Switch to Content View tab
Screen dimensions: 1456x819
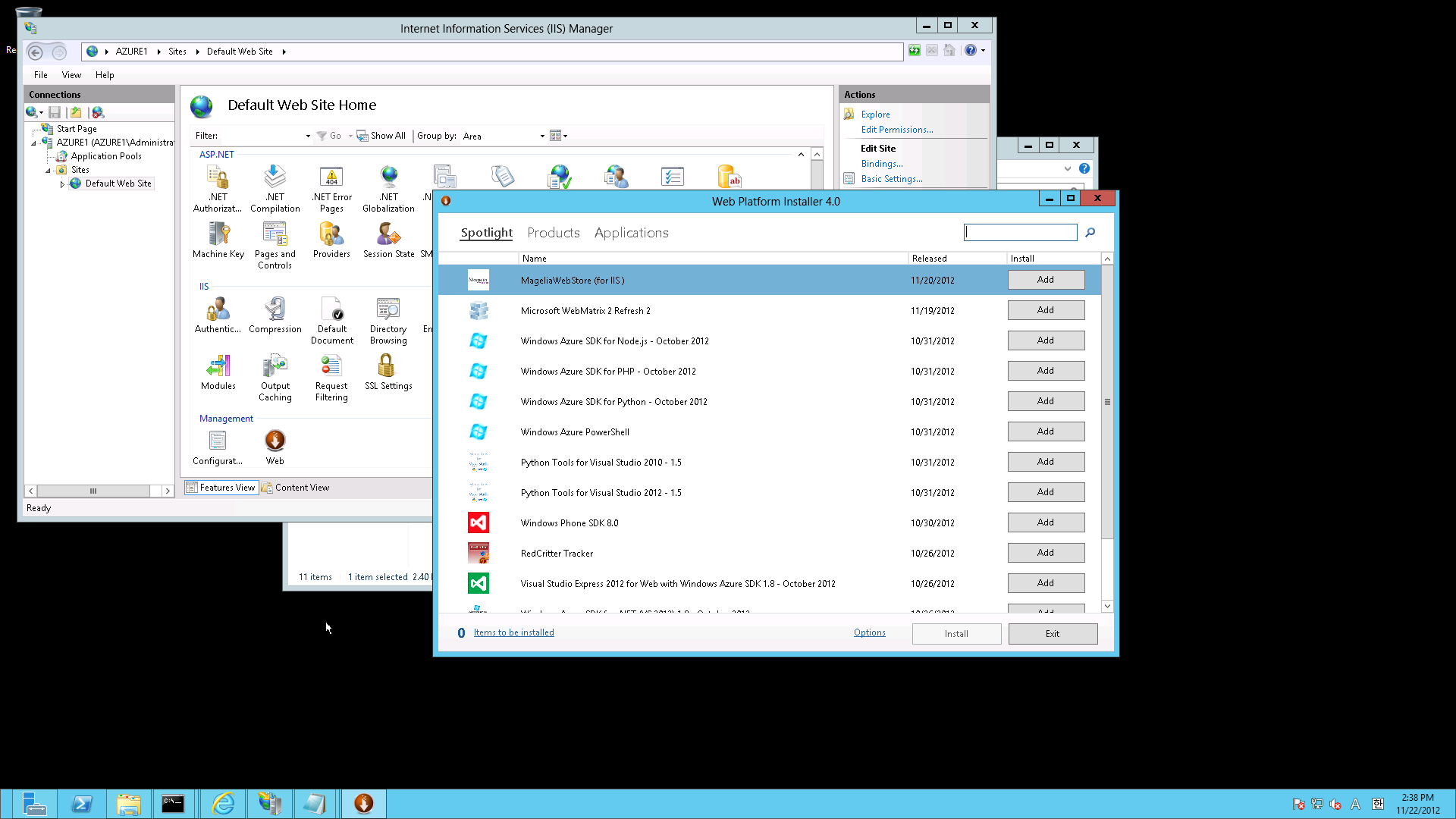click(x=296, y=488)
